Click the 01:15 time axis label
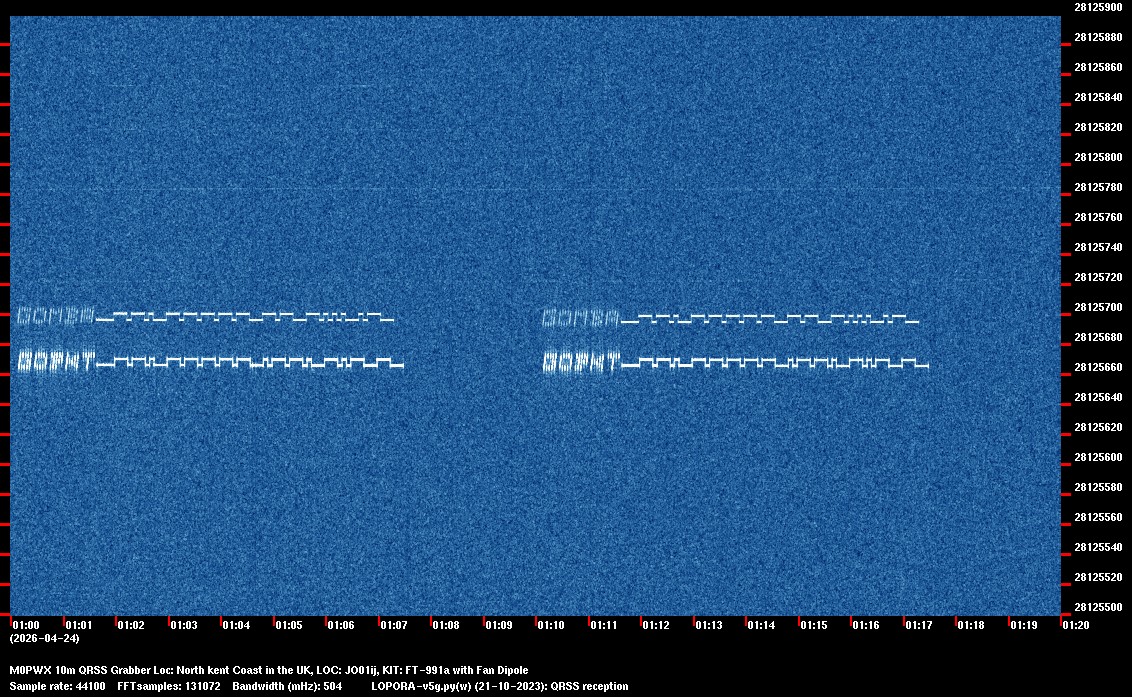 (814, 625)
